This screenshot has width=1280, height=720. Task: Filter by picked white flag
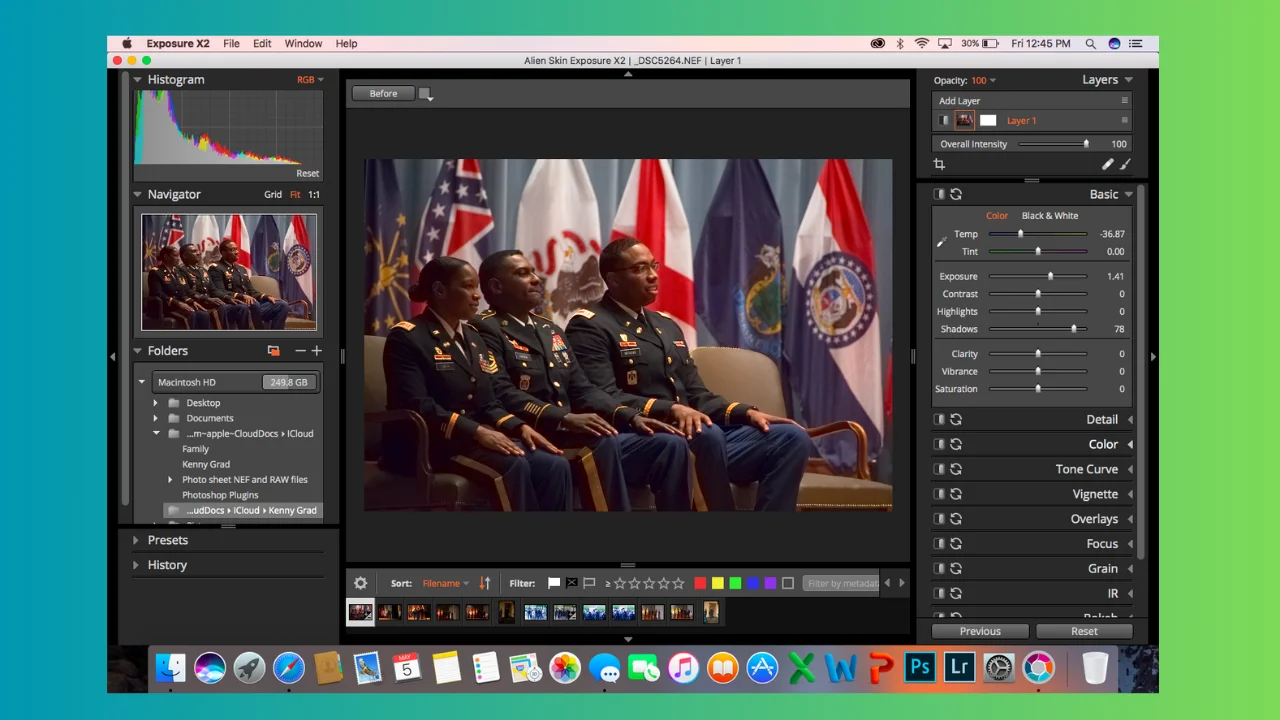coord(554,583)
